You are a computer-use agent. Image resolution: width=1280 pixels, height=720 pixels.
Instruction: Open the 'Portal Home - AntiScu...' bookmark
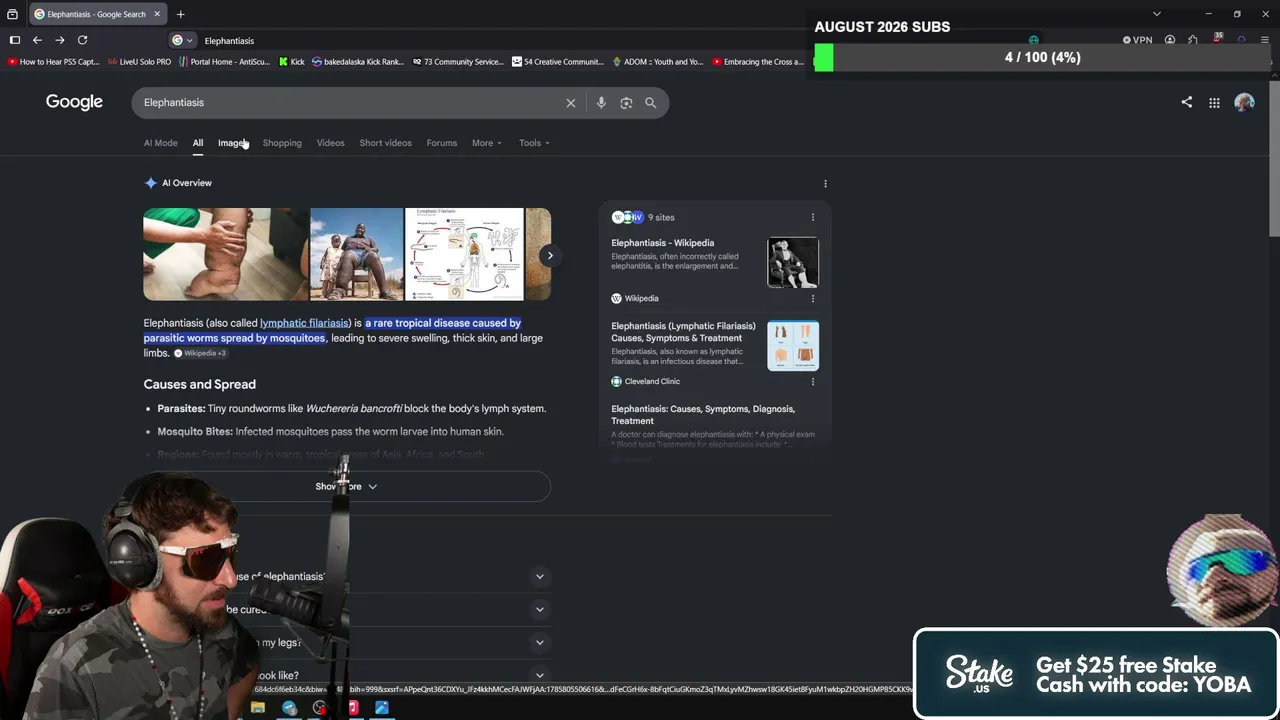224,62
